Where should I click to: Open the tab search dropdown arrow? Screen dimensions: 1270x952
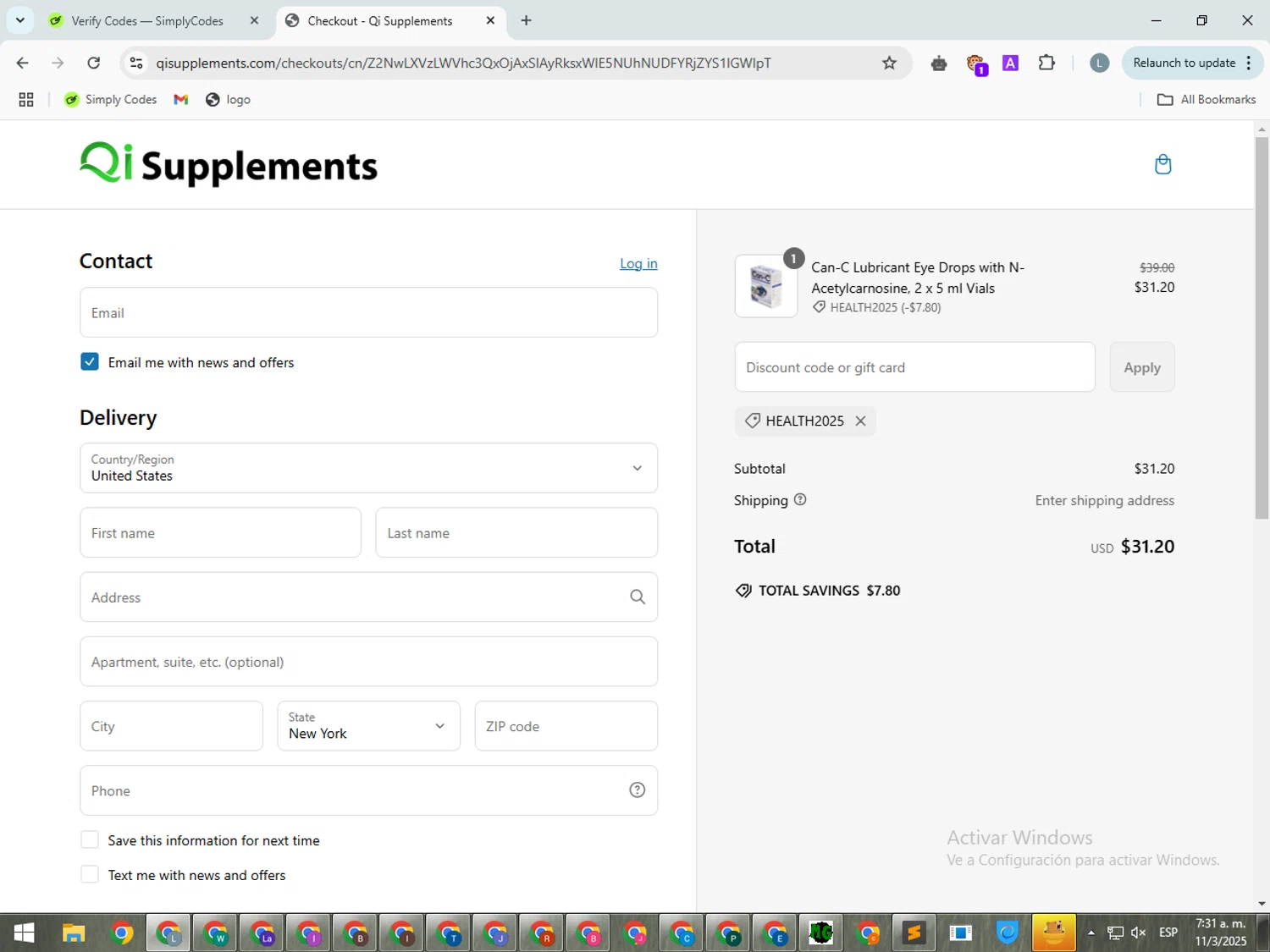(x=19, y=20)
